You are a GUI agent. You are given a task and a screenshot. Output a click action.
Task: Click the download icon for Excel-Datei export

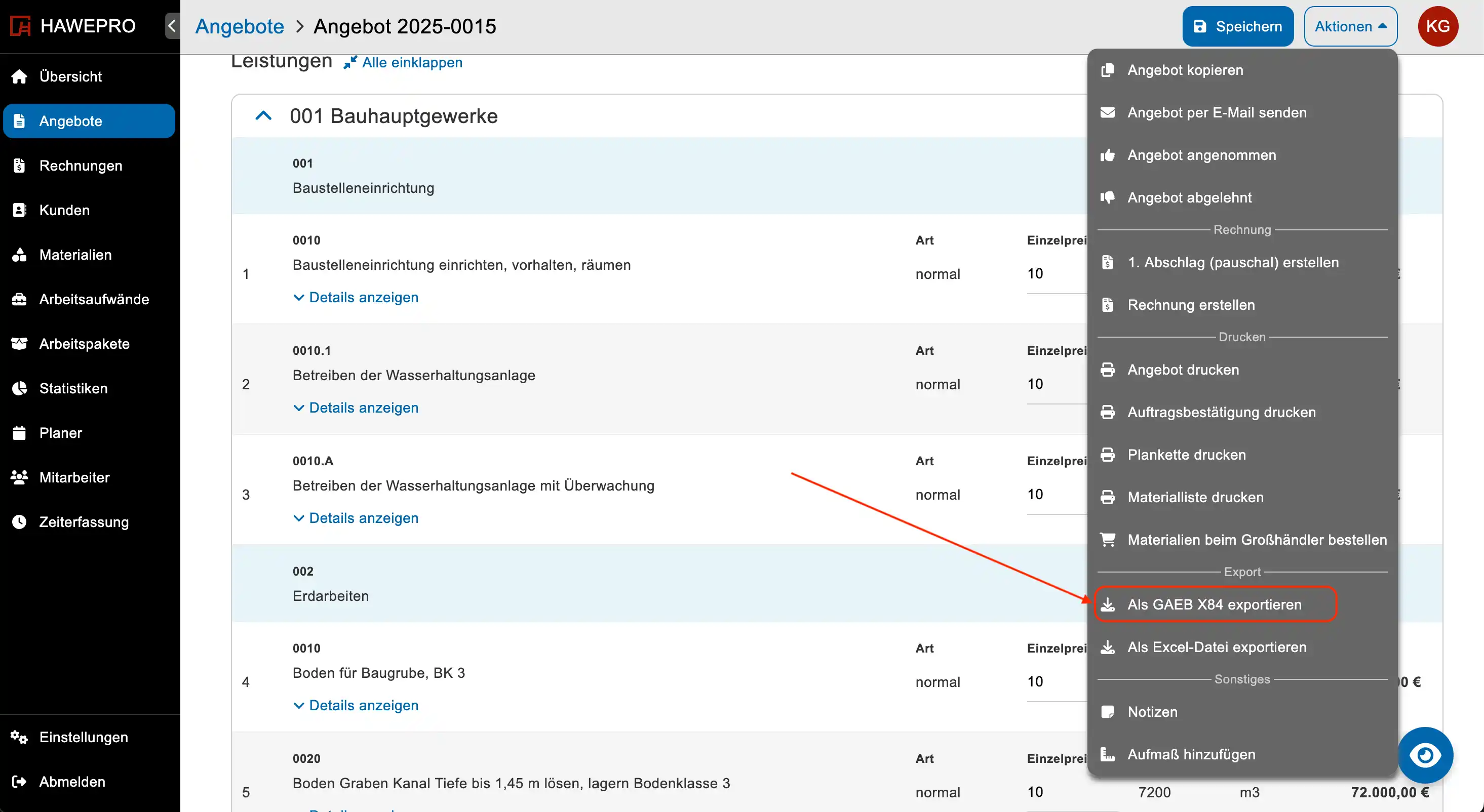[x=1107, y=647]
